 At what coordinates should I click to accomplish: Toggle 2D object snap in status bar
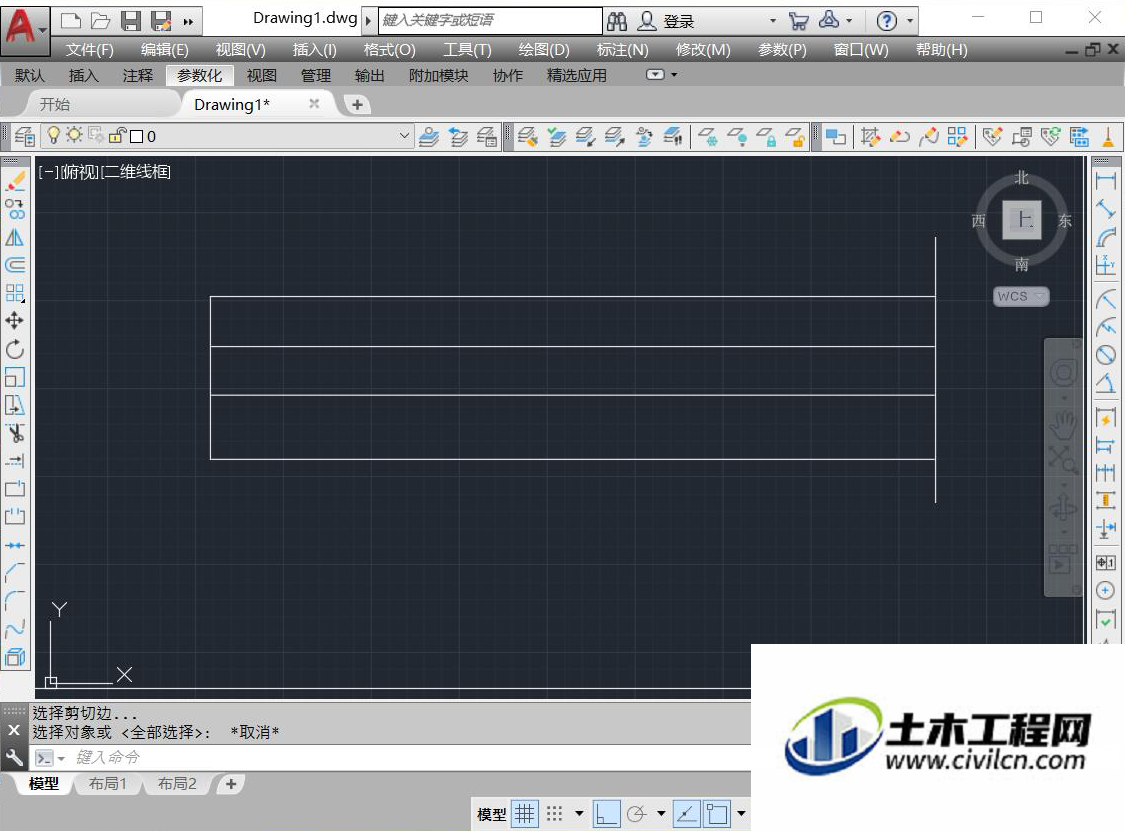(x=717, y=814)
